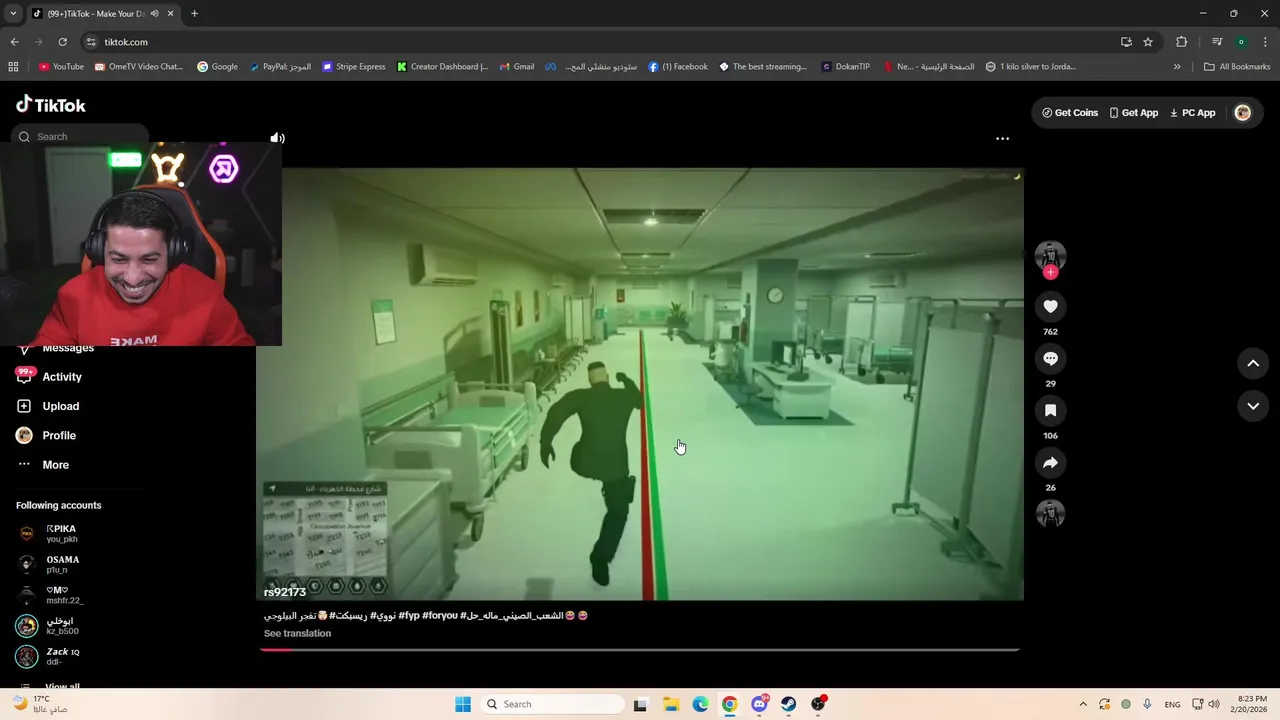Open Microsoft Edge from taskbar
The height and width of the screenshot is (720, 1280).
700,704
